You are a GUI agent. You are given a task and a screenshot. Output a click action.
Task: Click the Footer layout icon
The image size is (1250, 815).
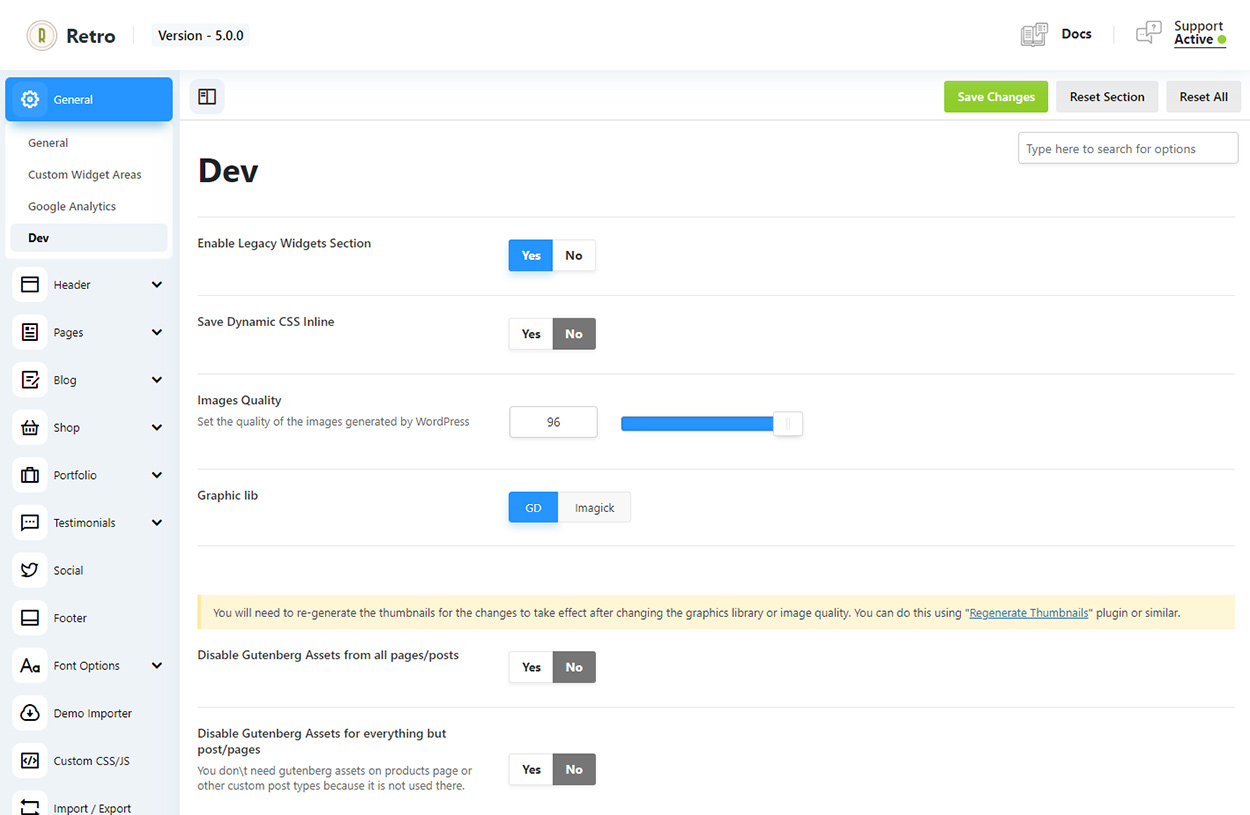[30, 618]
